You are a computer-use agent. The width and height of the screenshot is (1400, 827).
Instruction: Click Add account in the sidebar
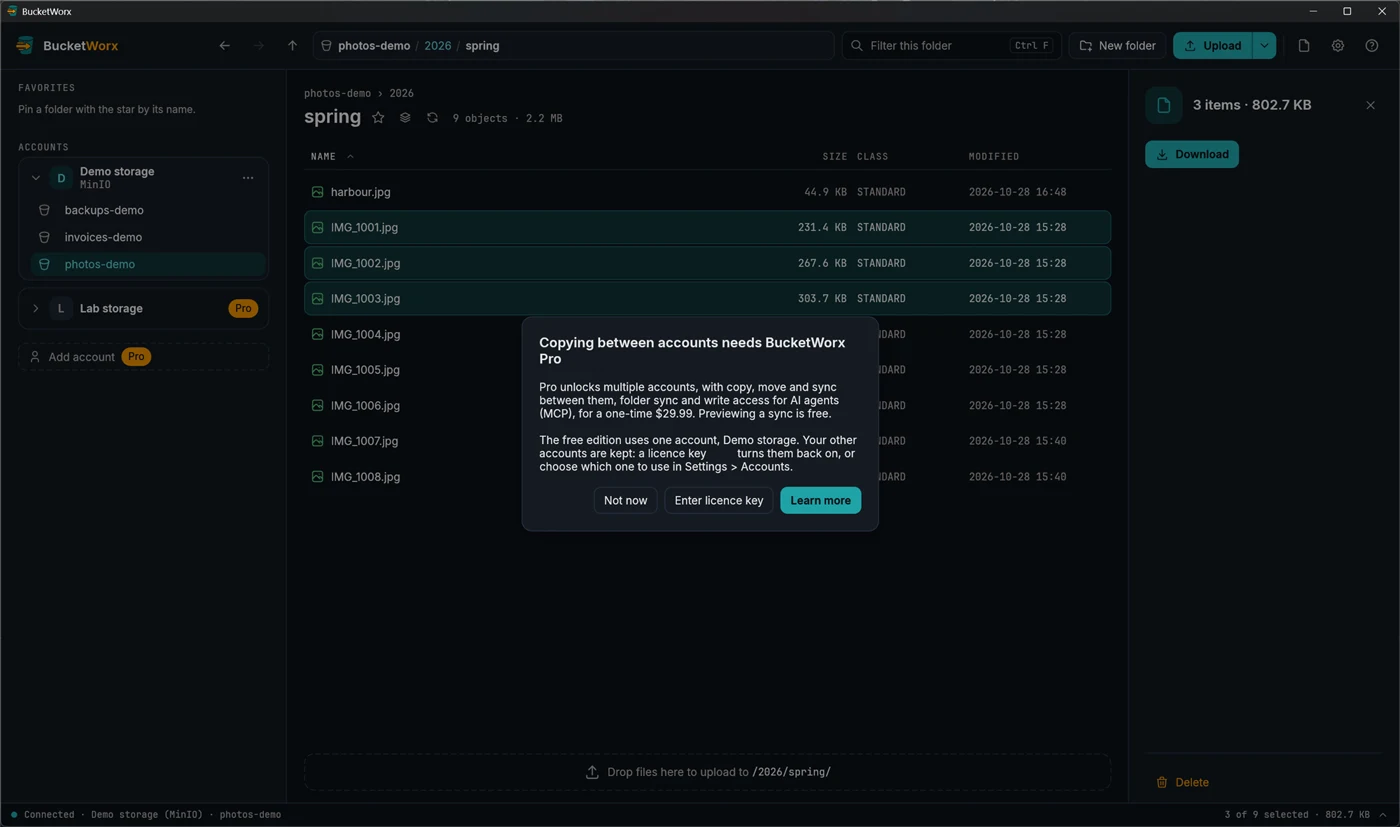pyautogui.click(x=143, y=357)
